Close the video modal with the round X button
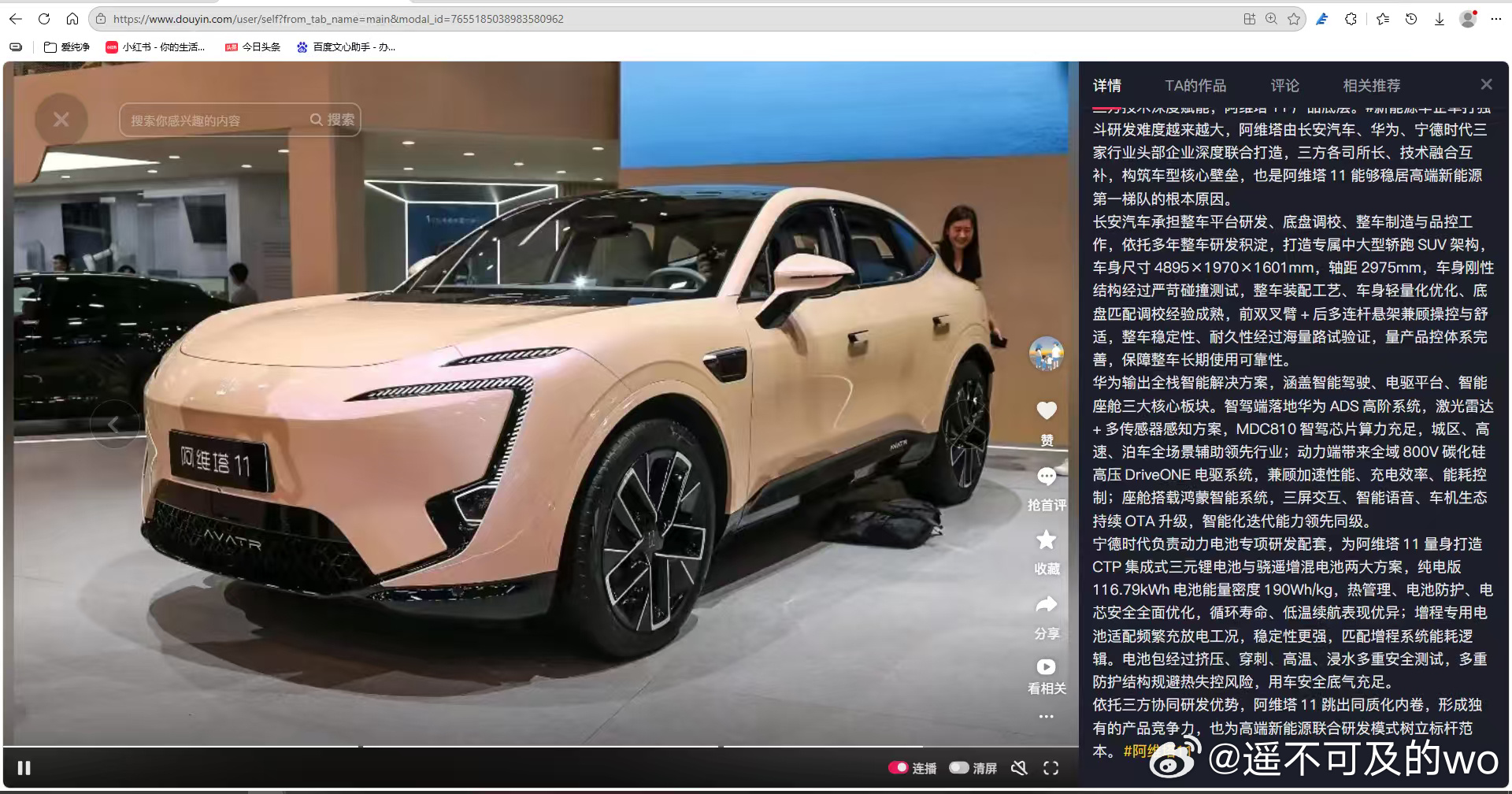Image resolution: width=1512 pixels, height=794 pixels. pyautogui.click(x=61, y=120)
